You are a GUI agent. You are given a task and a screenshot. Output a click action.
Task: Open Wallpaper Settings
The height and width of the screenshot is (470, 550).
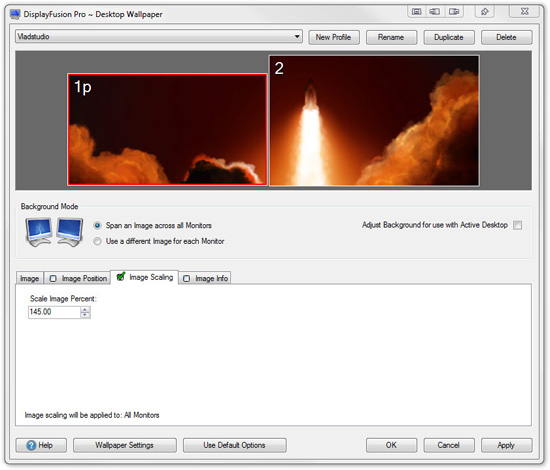[x=125, y=445]
